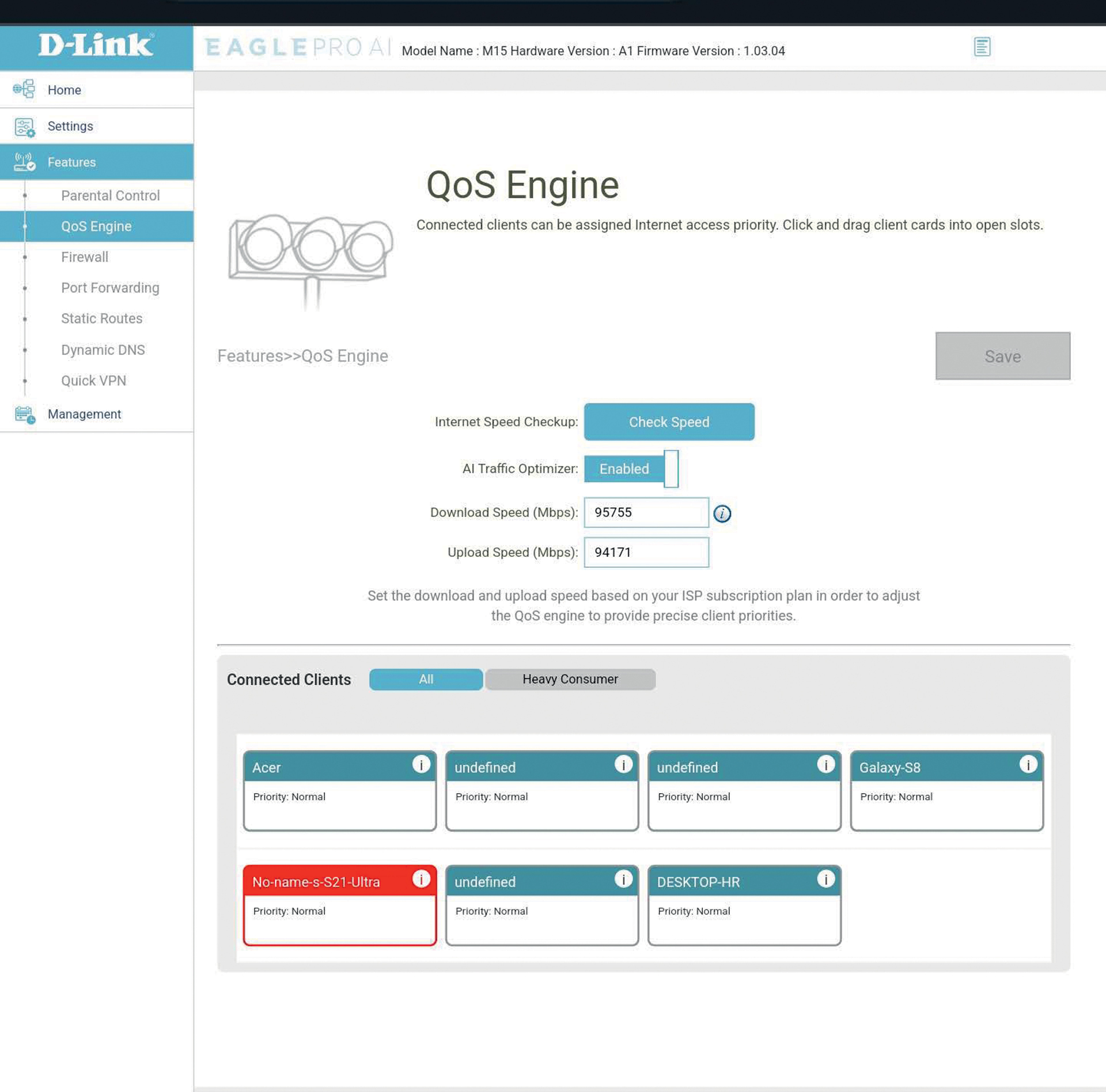
Task: Open Port Forwarding settings
Action: coord(110,288)
